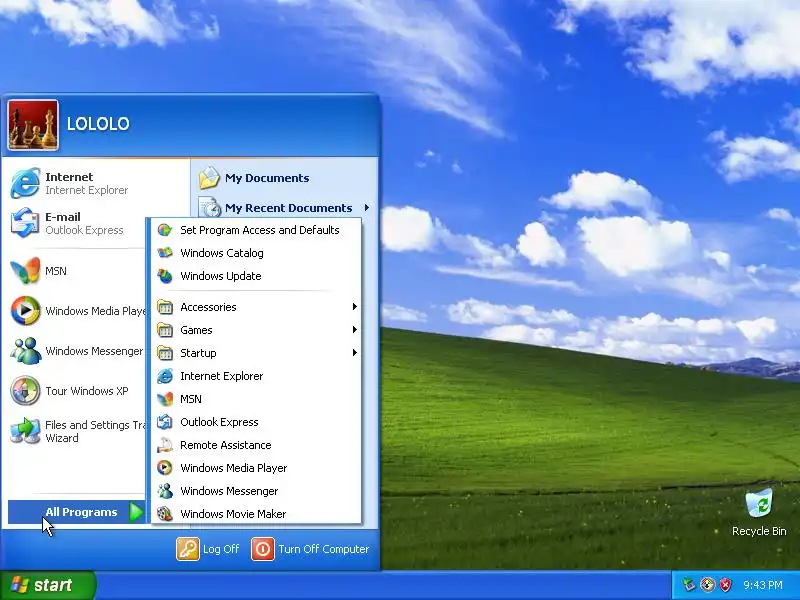Viewport: 800px width, 600px height.
Task: Click the Tour Windows XP label
Action: (87, 391)
